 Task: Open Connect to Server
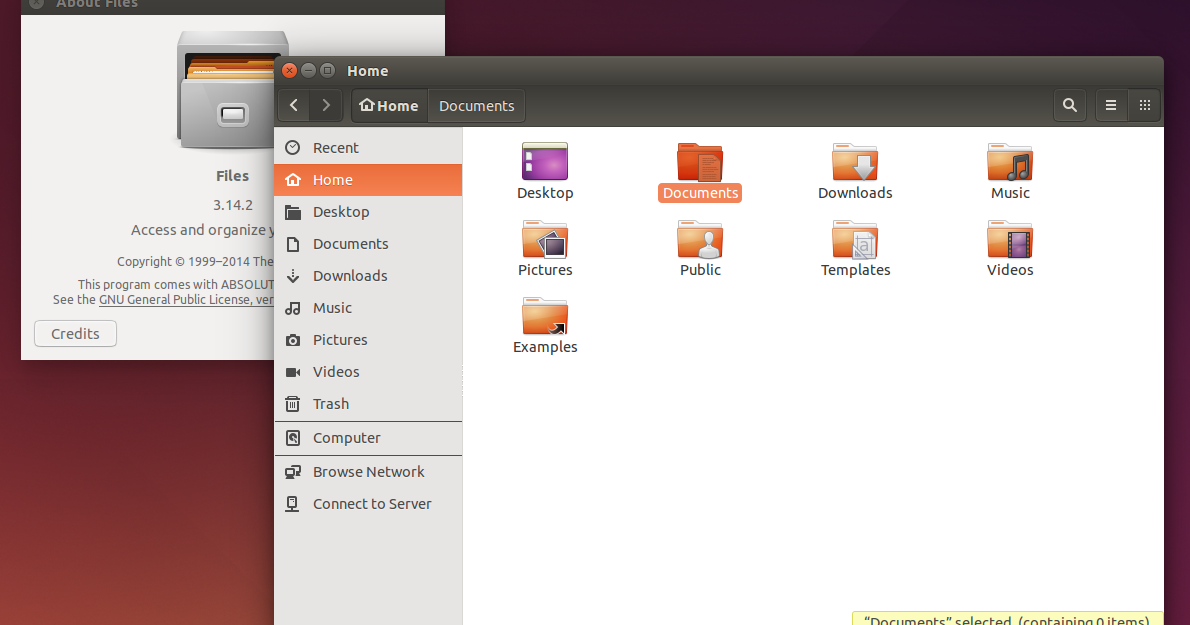[371, 503]
